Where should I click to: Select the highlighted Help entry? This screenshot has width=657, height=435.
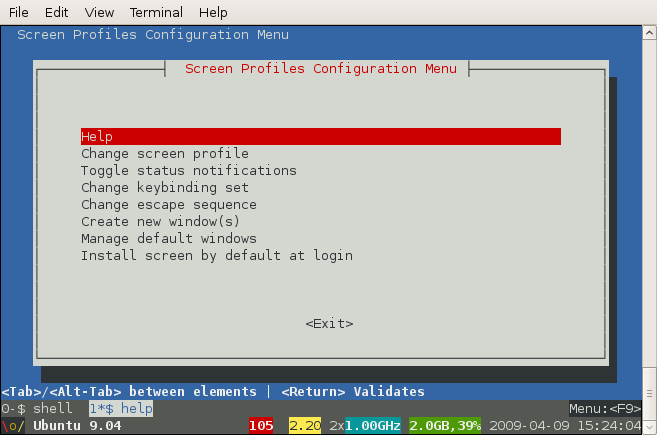click(321, 137)
